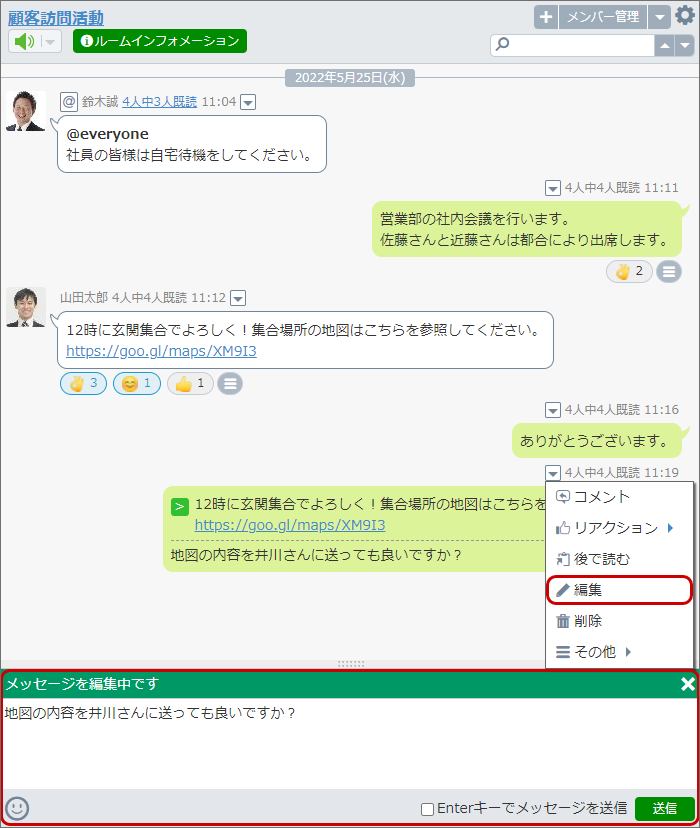700x828 pixels.
Task: Click the 送信 send button
Action: (x=665, y=808)
